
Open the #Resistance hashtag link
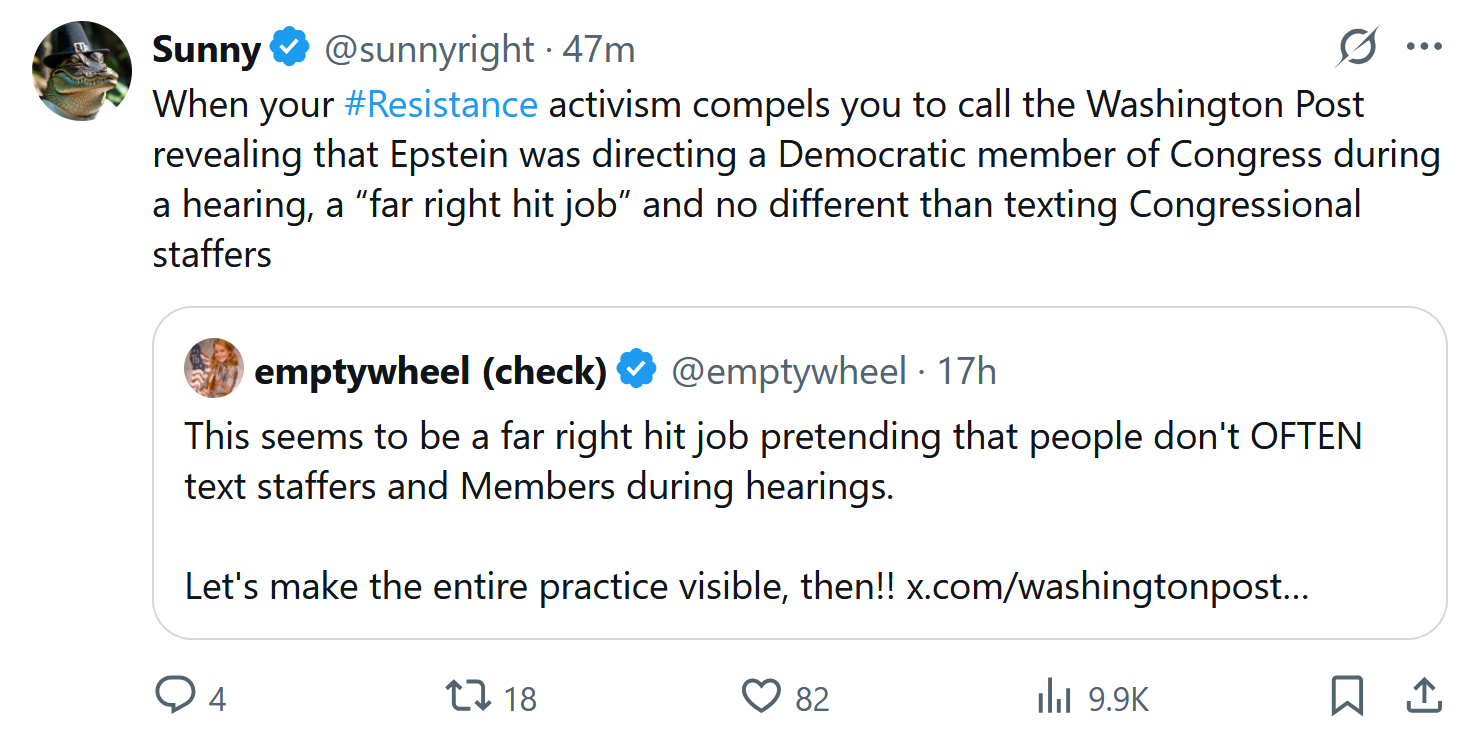click(x=440, y=104)
